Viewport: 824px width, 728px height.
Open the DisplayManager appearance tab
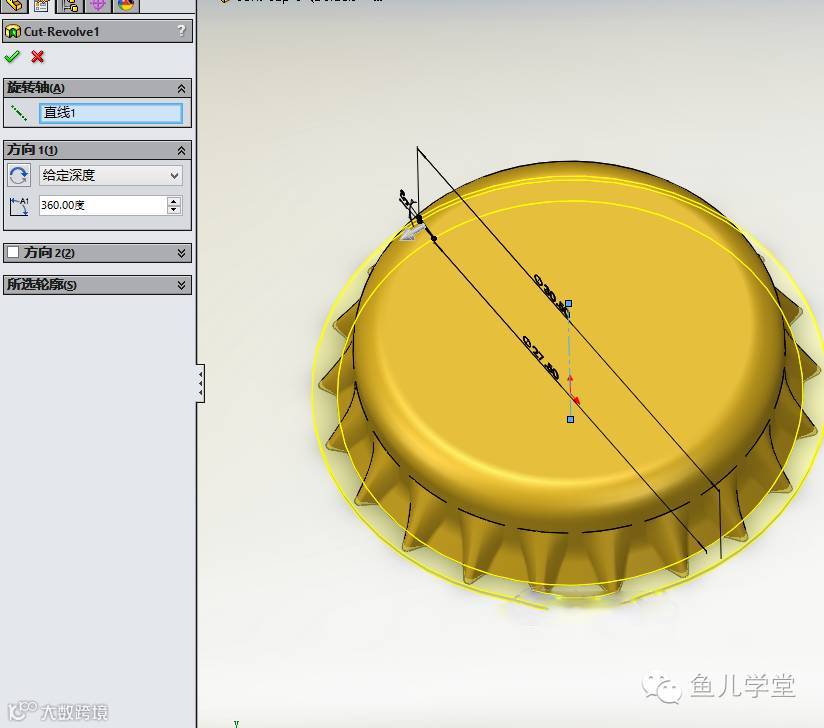pyautogui.click(x=126, y=5)
